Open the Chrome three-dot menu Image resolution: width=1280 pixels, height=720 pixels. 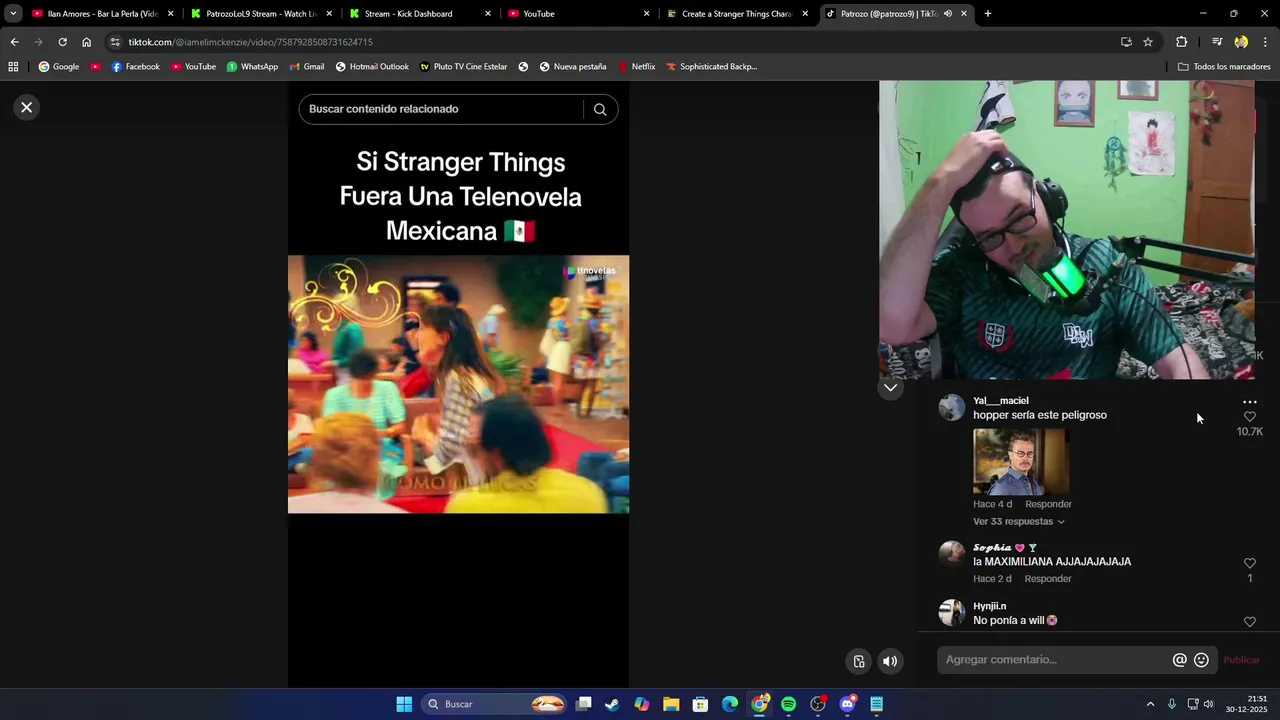(x=1265, y=42)
